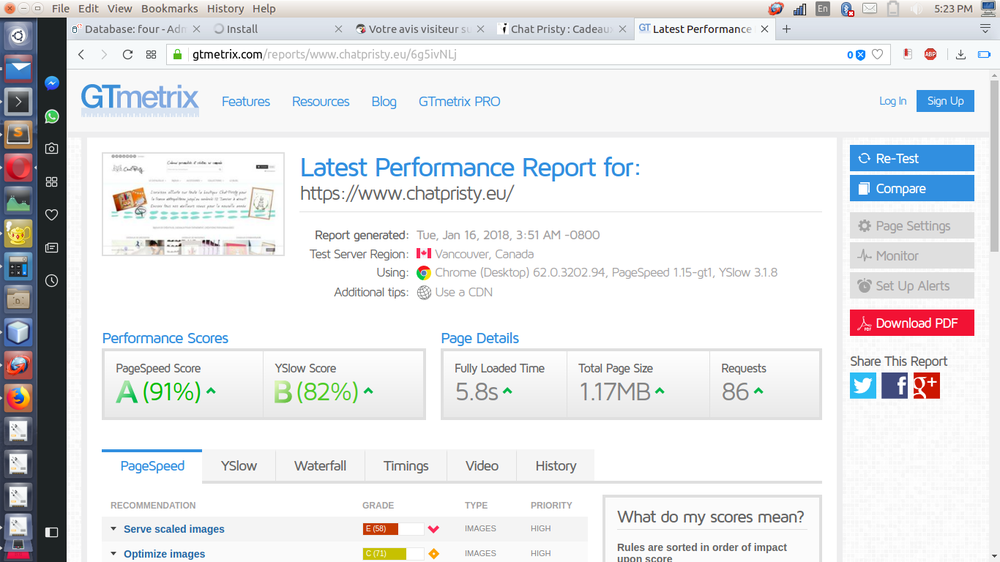Click the network signal indicator in system tray
This screenshot has width=1000, height=562.
pos(799,9)
